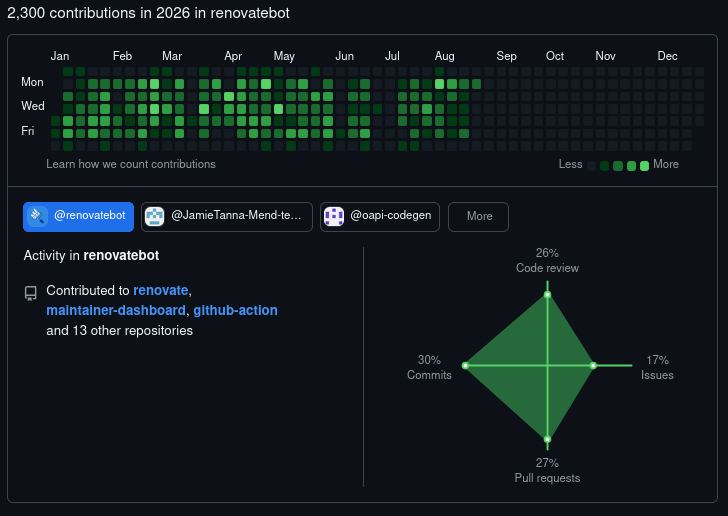This screenshot has height=516, width=728.
Task: Click the 'Sep' month label
Action: pyautogui.click(x=506, y=56)
